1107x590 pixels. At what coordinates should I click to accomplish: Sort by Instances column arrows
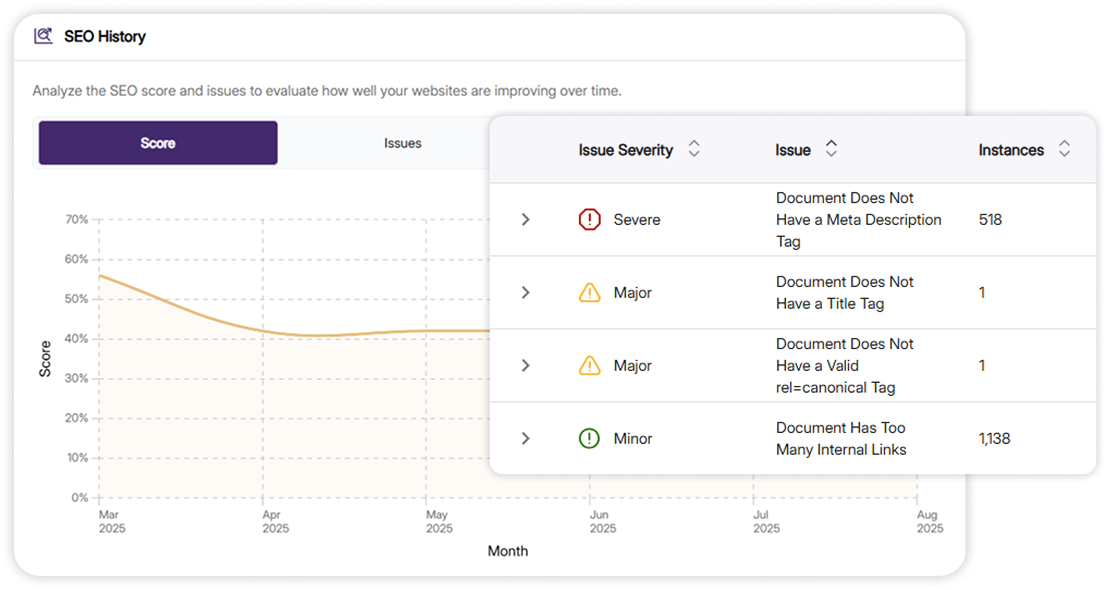1064,150
